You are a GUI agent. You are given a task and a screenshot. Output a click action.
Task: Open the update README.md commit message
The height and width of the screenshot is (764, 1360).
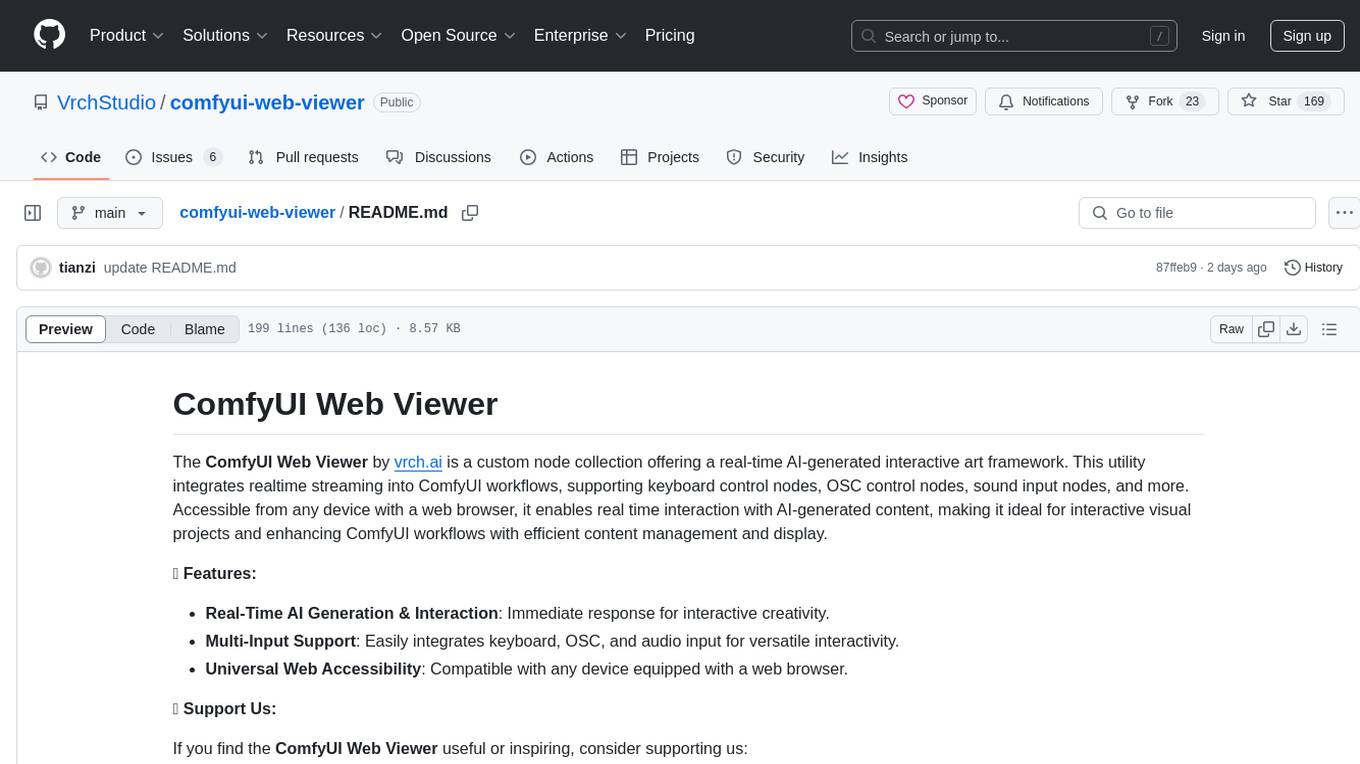pos(170,268)
